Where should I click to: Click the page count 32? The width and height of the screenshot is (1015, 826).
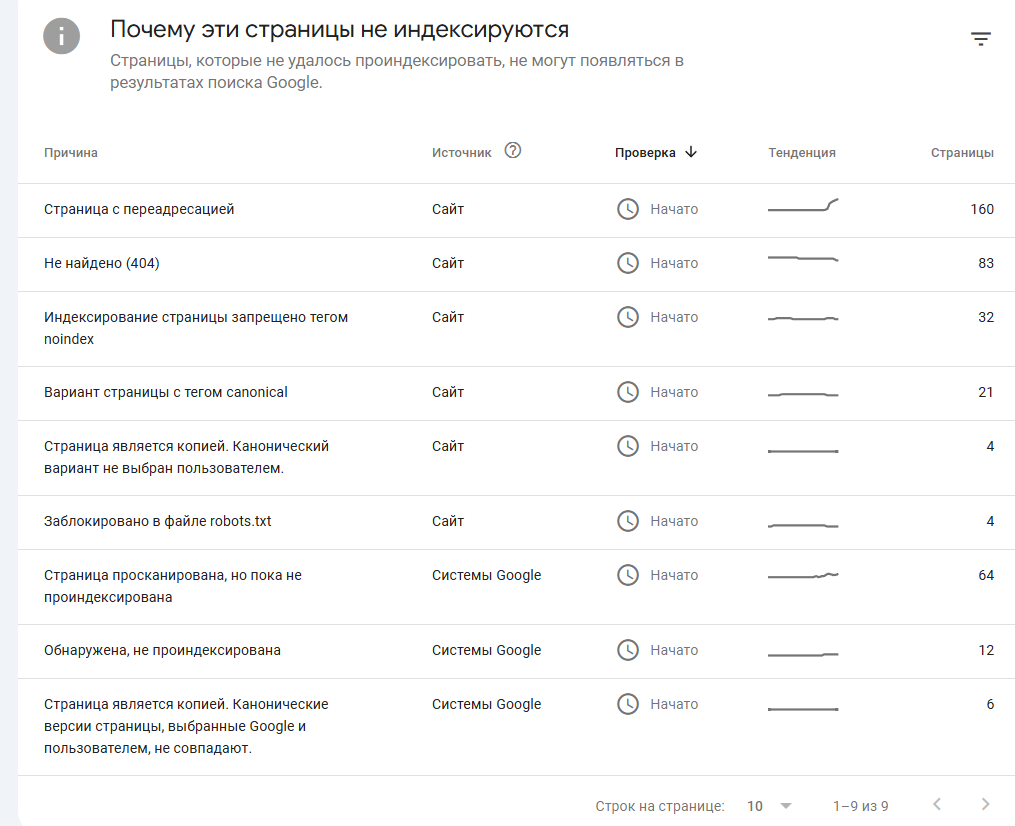(986, 317)
